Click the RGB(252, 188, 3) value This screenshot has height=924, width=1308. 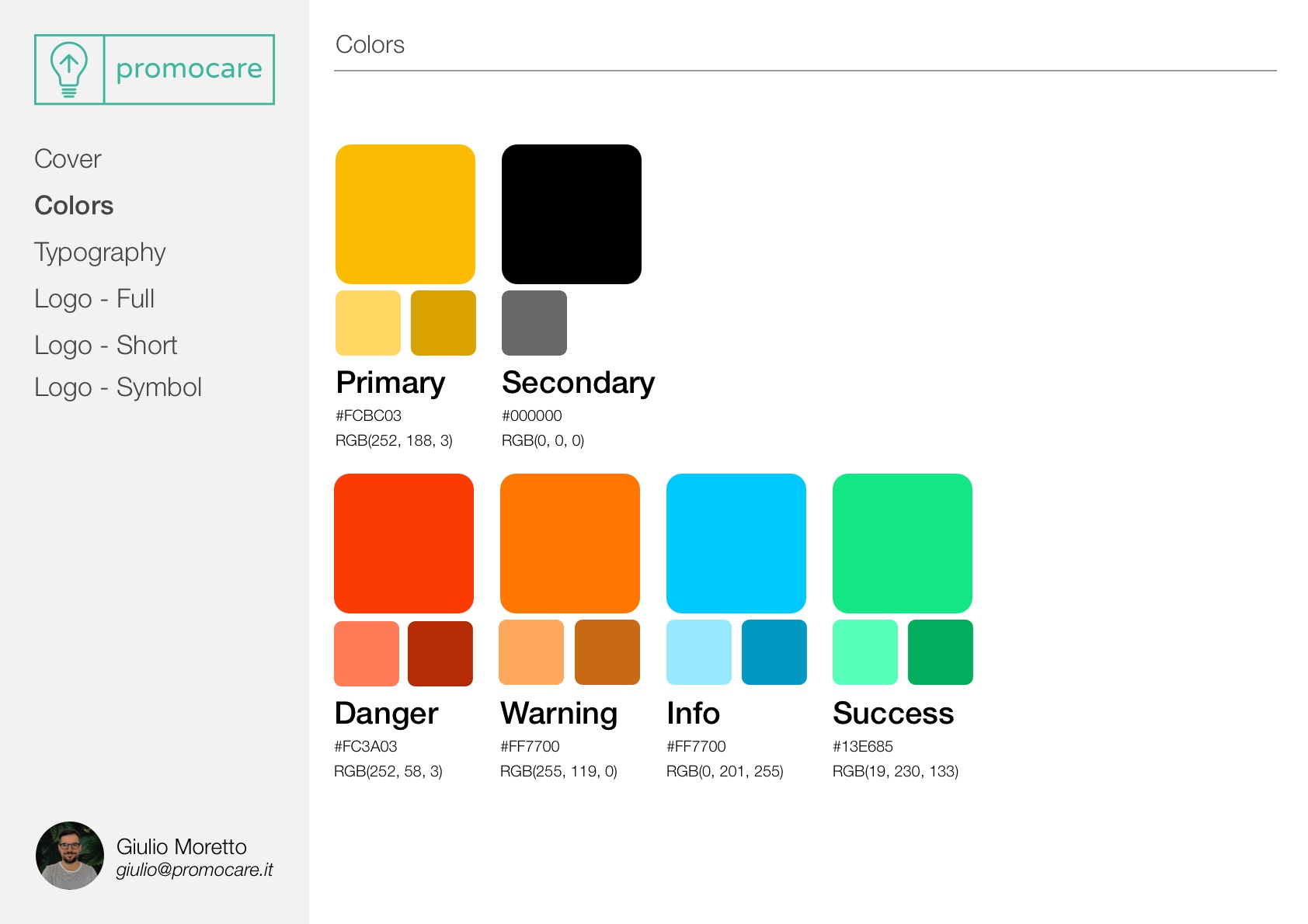click(394, 440)
